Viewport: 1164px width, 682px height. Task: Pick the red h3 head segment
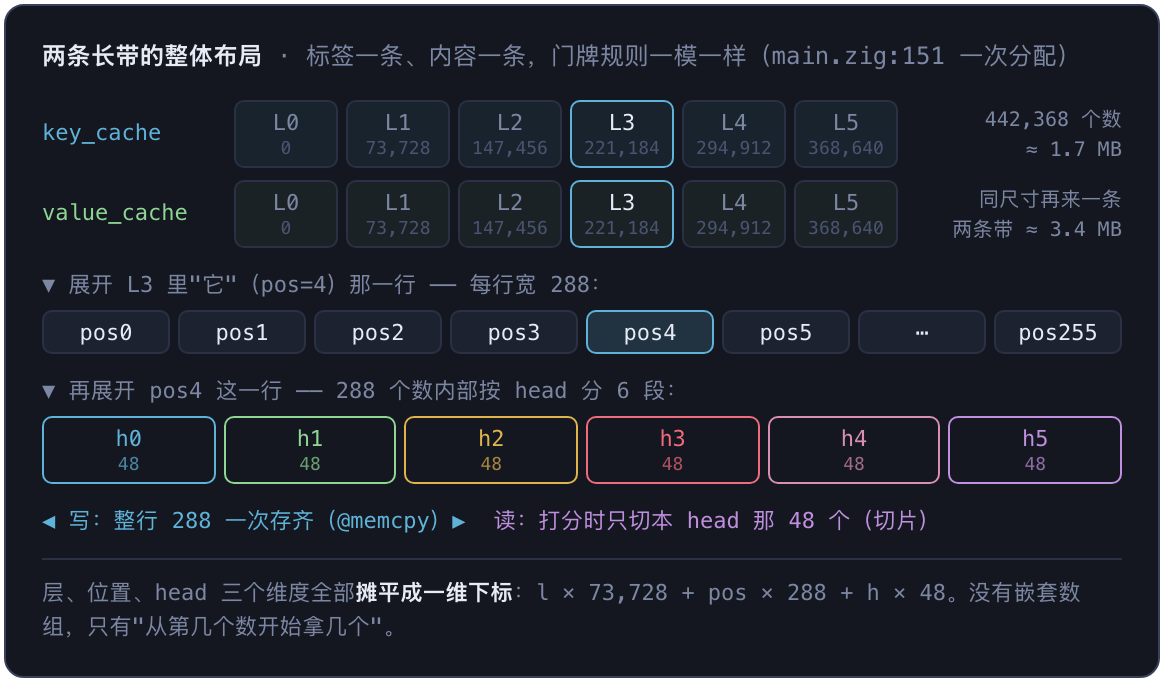pos(673,450)
